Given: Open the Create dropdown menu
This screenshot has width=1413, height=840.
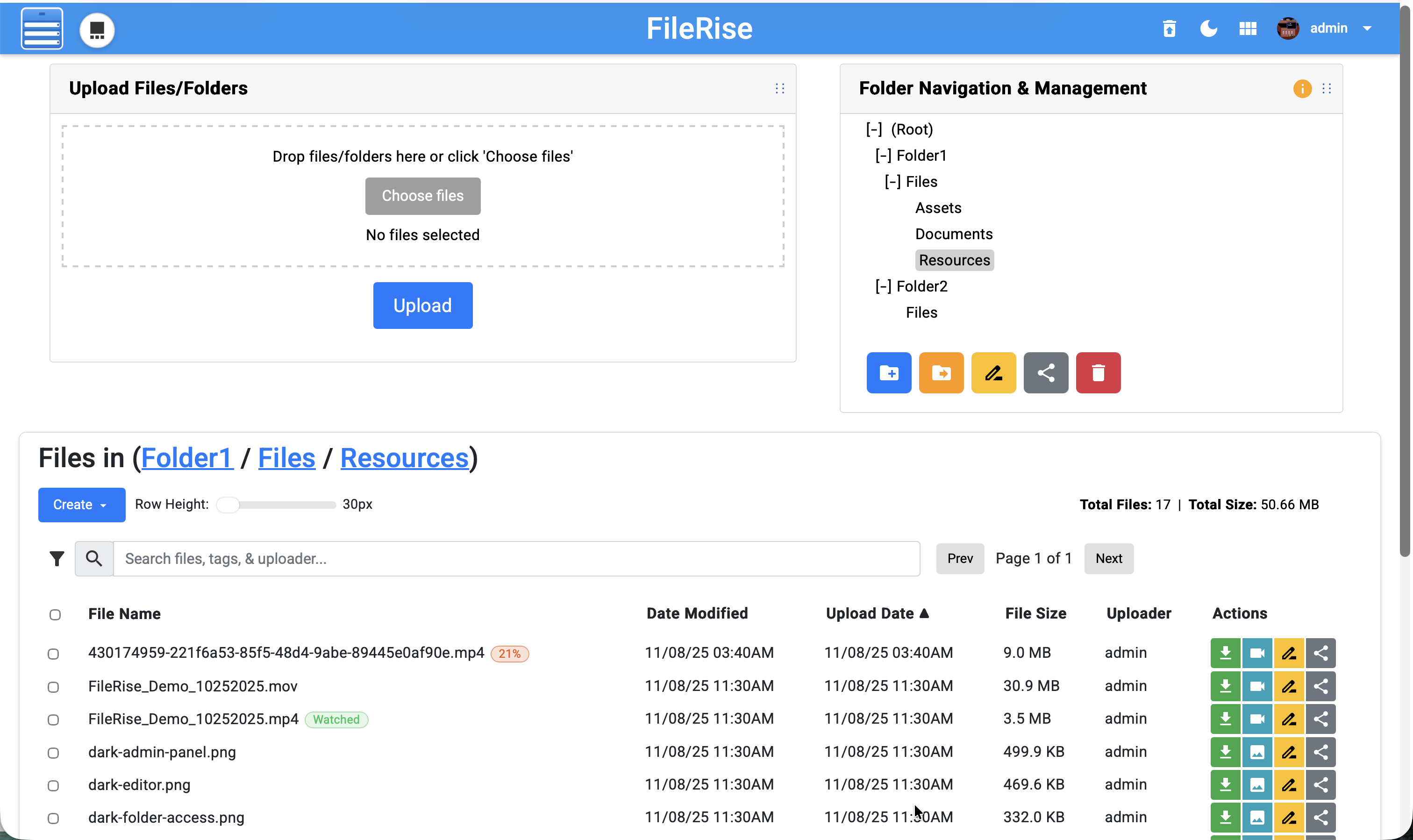Looking at the screenshot, I should [81, 505].
